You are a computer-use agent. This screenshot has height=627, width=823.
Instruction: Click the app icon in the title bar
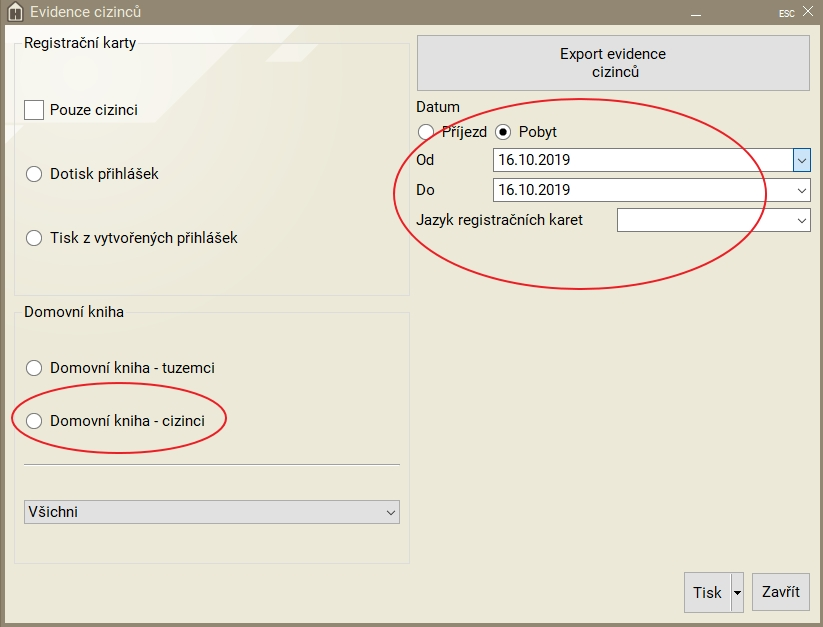pyautogui.click(x=15, y=12)
